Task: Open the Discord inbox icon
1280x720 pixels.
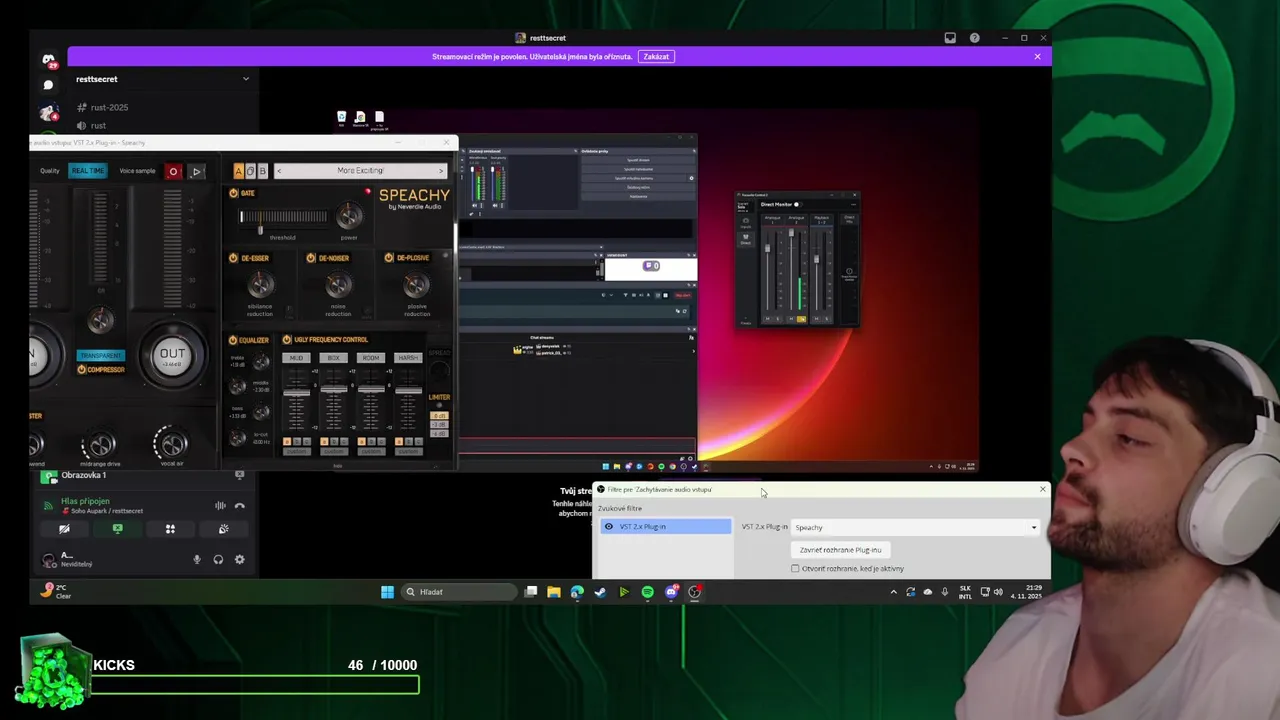Action: (x=950, y=38)
